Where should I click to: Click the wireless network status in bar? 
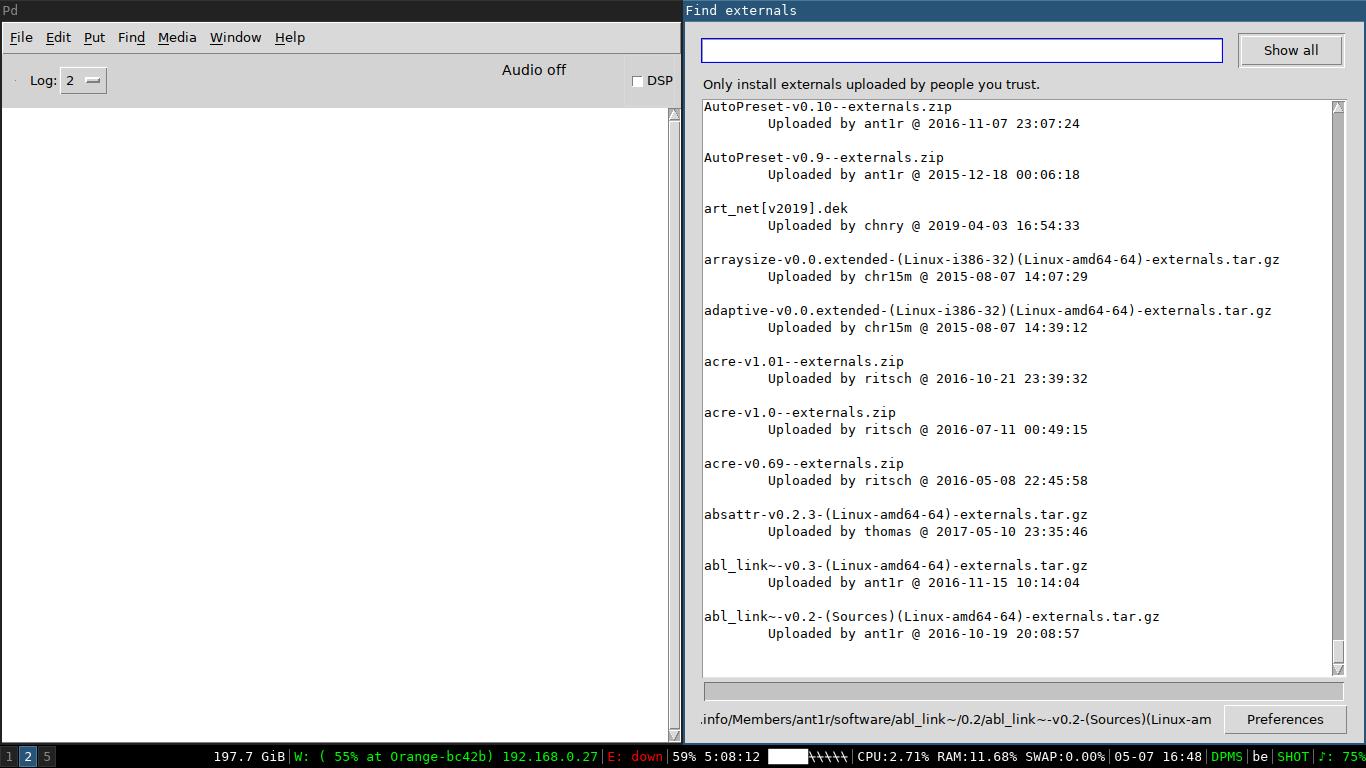(x=446, y=757)
